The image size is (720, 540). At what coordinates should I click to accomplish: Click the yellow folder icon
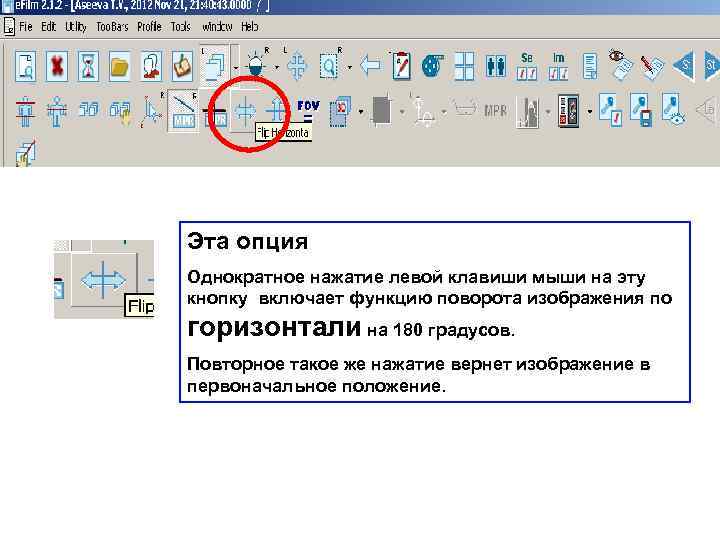119,66
